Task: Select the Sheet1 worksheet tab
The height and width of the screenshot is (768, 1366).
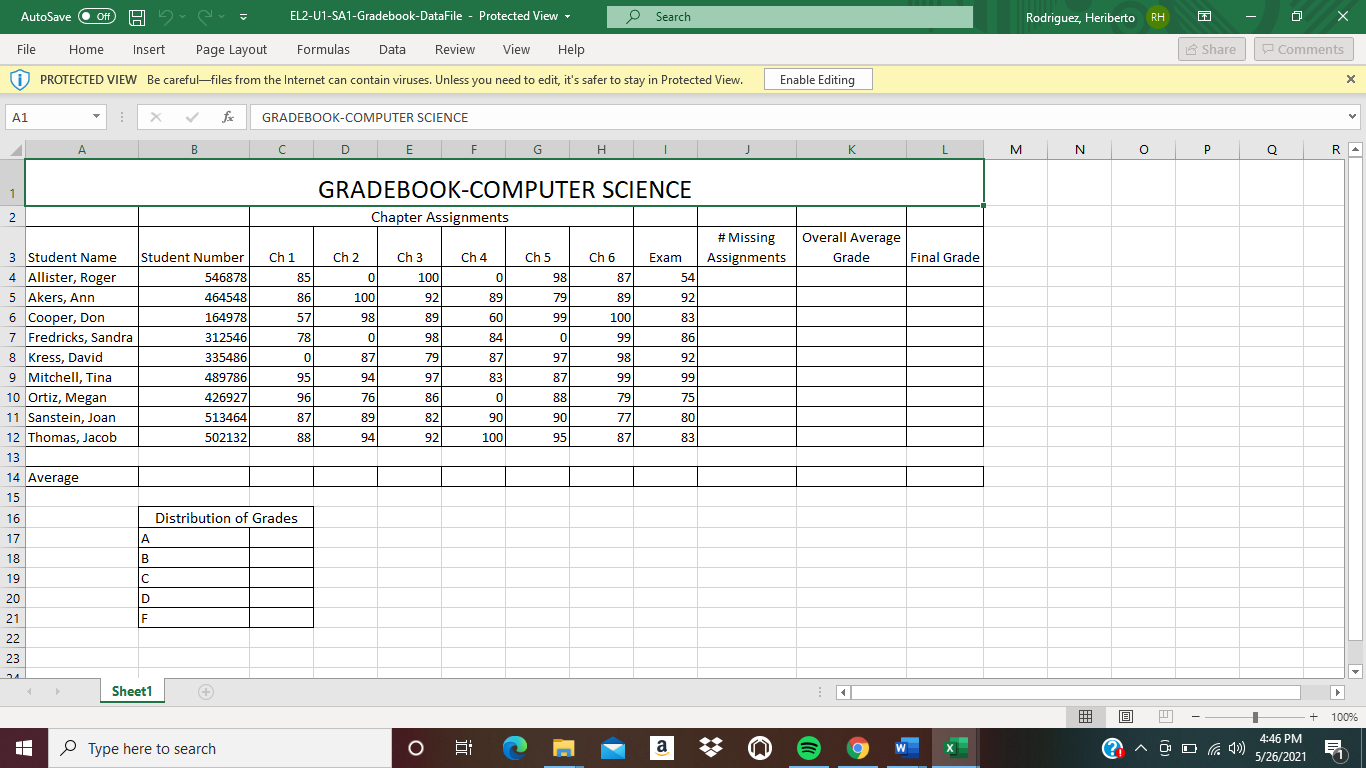Action: point(132,691)
